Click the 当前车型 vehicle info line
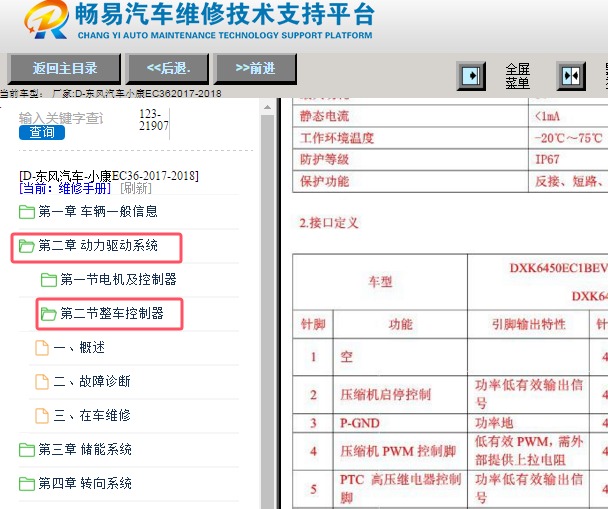Screen dimensions: 608x509 111,93
